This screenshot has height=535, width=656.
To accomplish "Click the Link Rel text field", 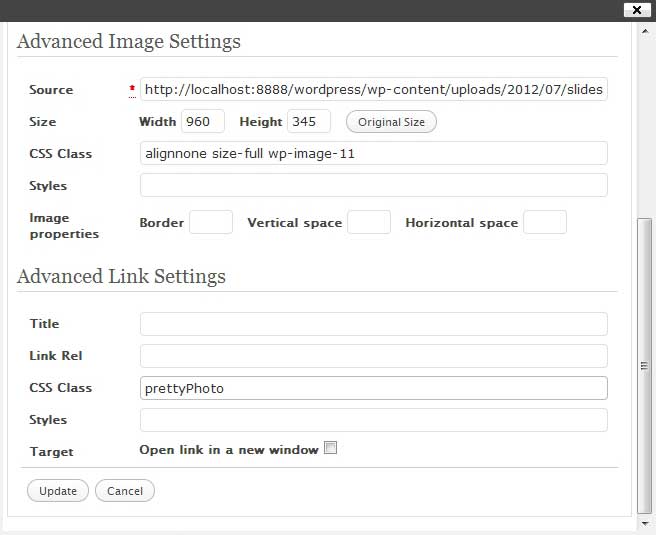I will point(373,356).
